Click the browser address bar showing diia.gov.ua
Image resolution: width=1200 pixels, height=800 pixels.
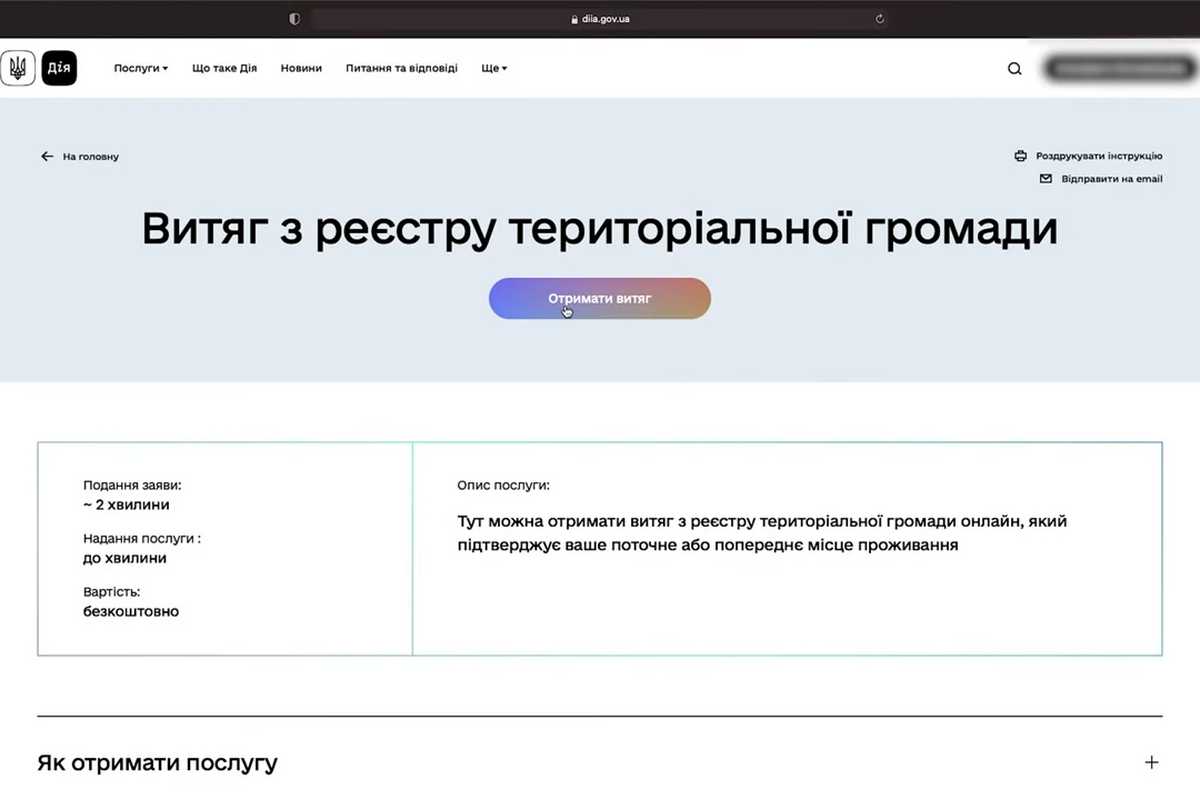click(600, 17)
